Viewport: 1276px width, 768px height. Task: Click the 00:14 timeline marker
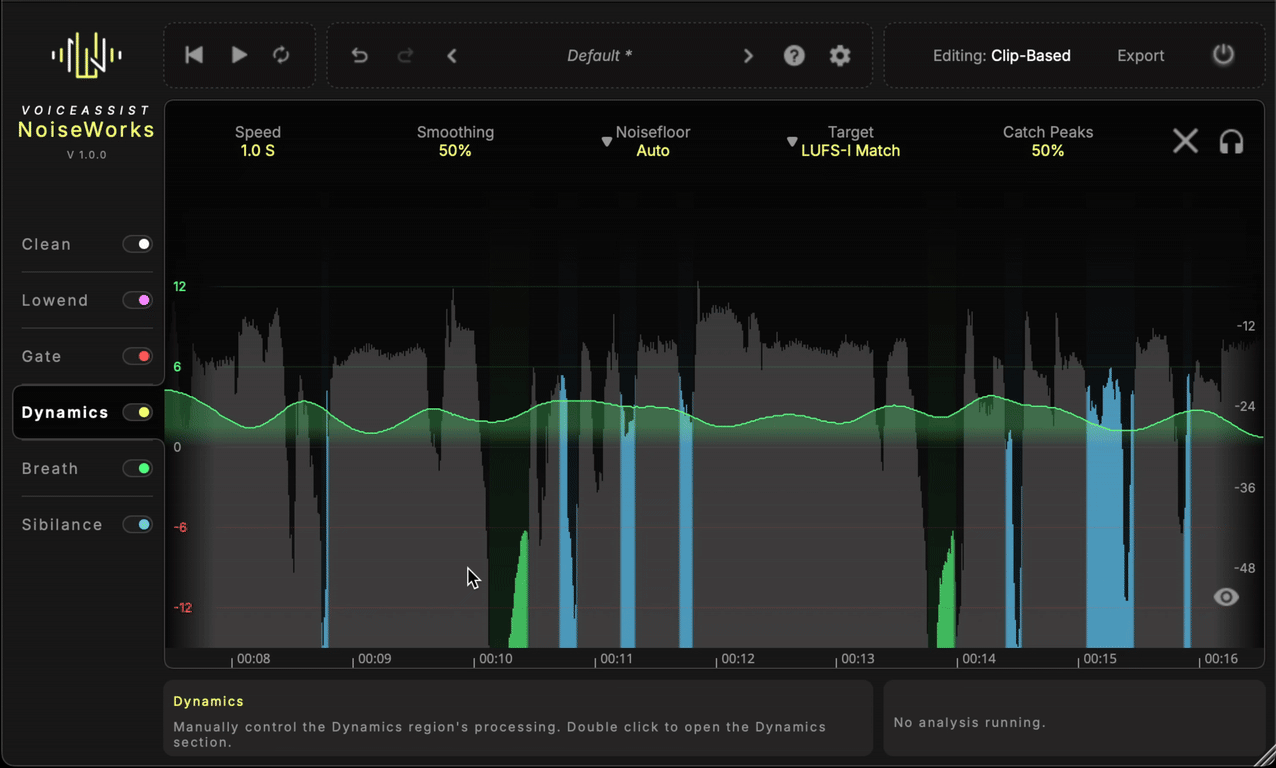(979, 659)
